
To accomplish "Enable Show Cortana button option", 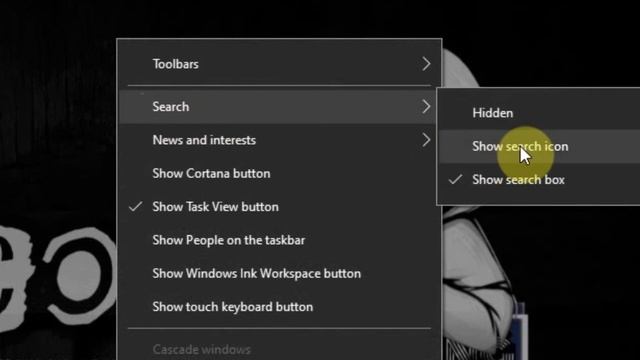I will (279, 173).
